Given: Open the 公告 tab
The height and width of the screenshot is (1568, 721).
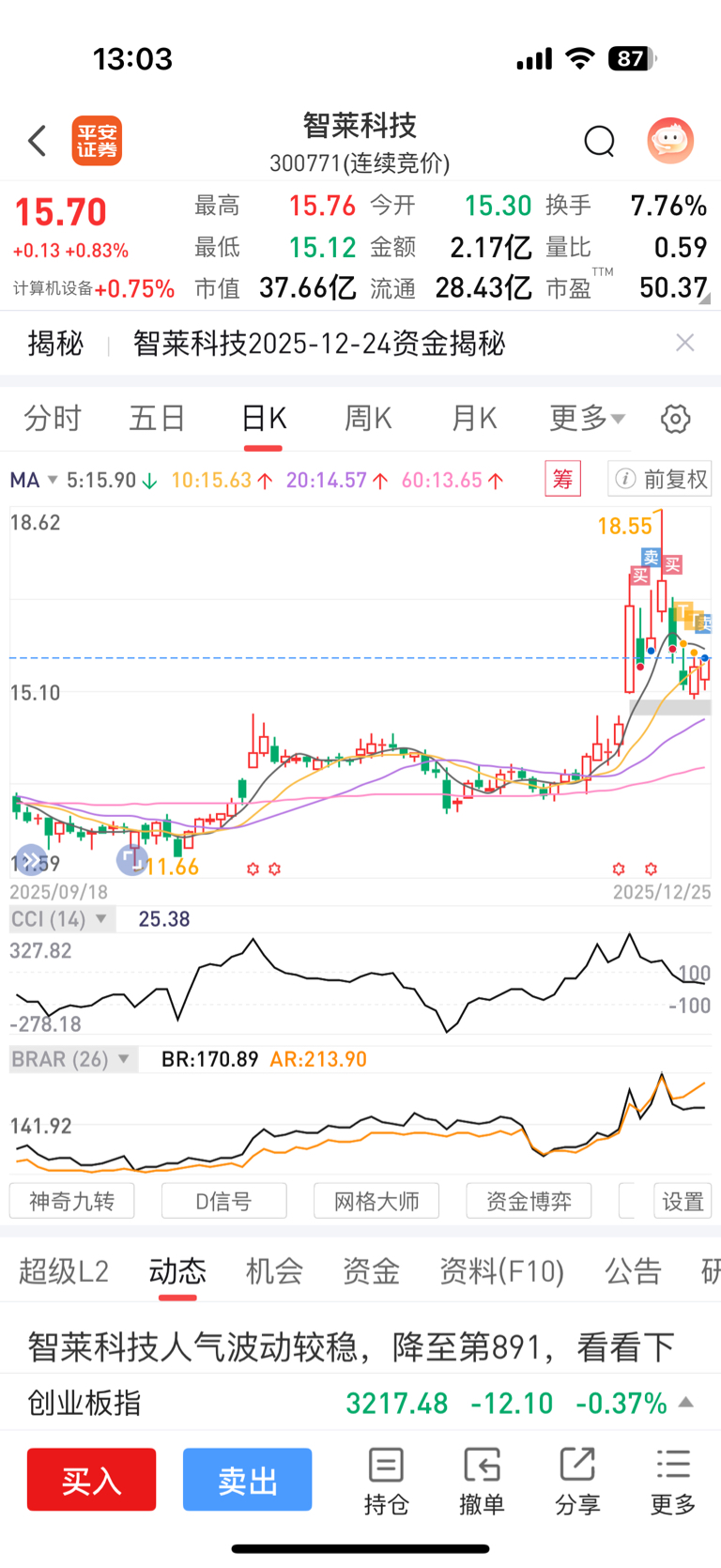Looking at the screenshot, I should coord(633,1271).
